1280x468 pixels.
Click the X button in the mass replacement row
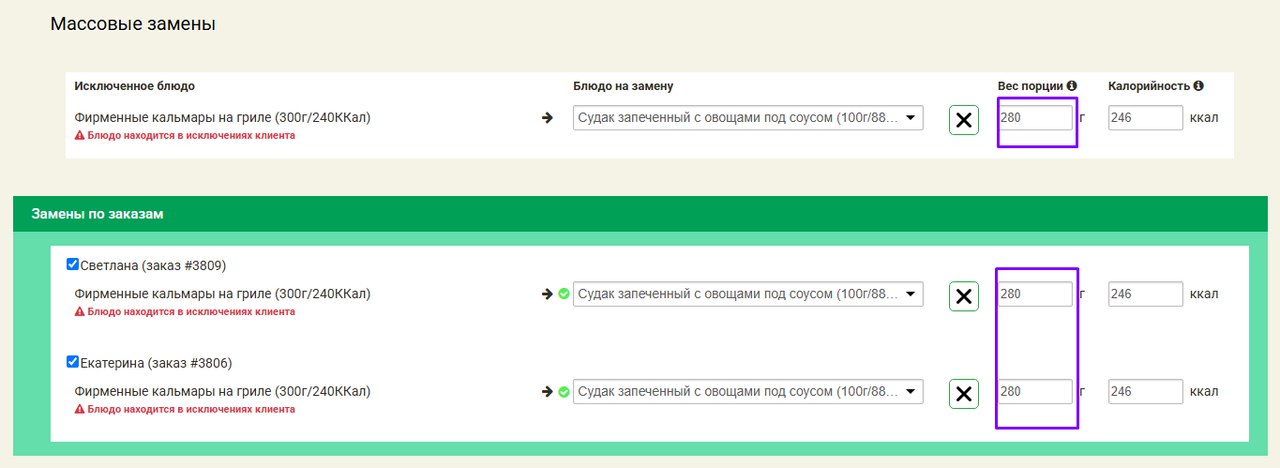pyautogui.click(x=963, y=120)
